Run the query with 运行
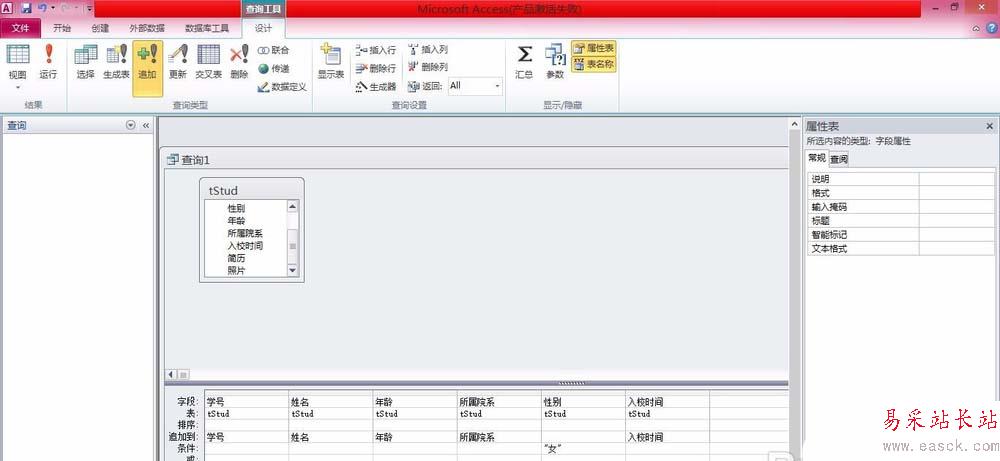Viewport: 1000px width, 461px height. point(48,62)
